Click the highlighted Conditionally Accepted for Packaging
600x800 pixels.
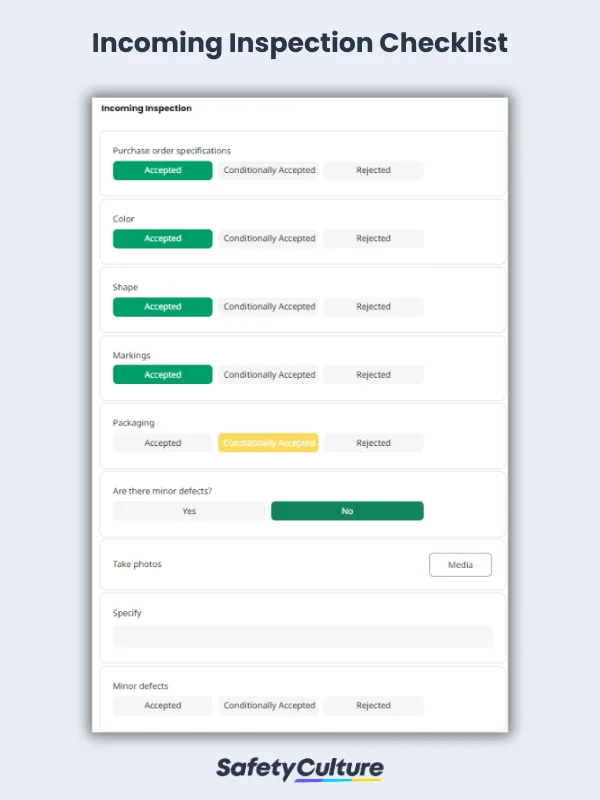pos(268,442)
